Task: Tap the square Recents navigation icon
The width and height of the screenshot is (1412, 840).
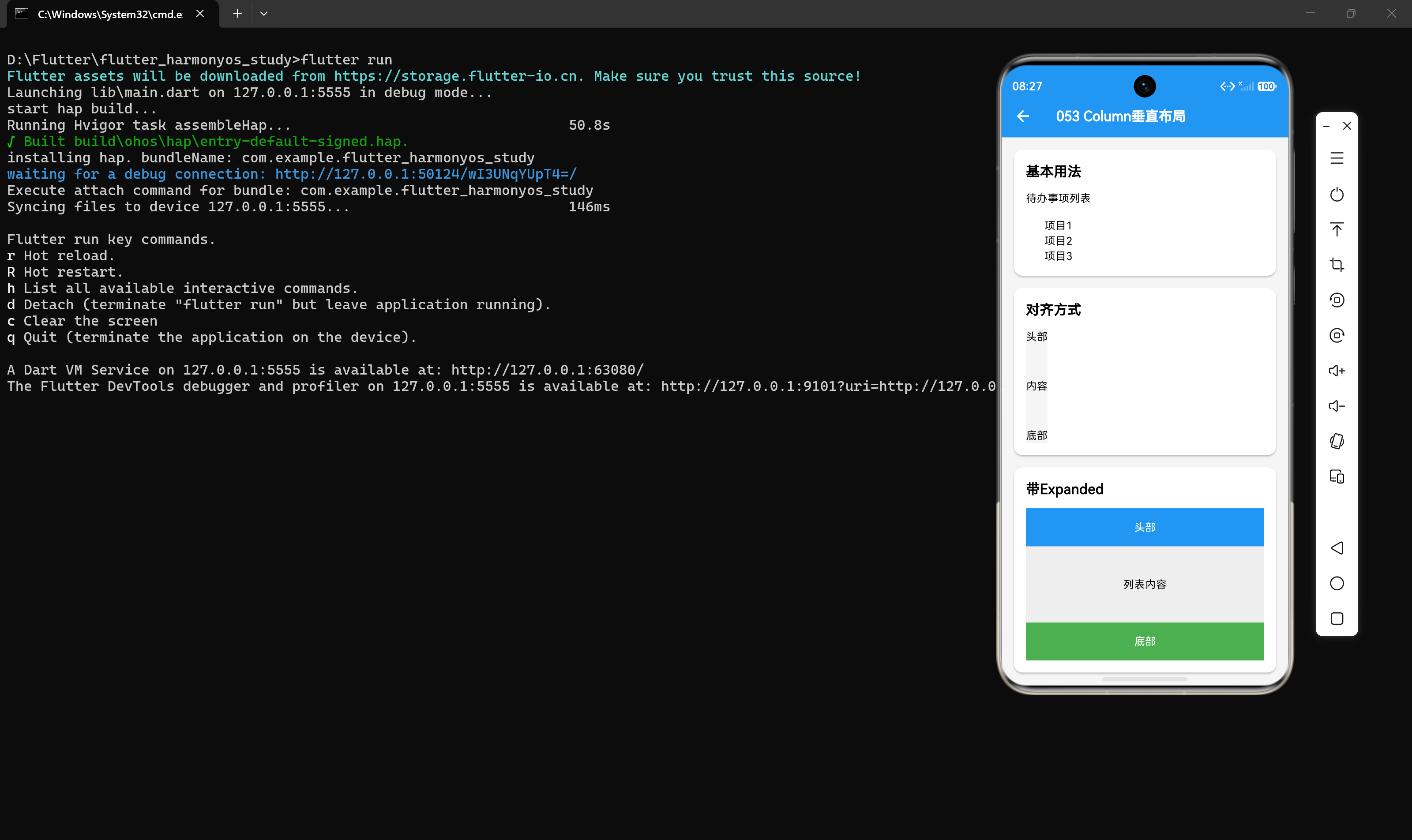Action: [1337, 619]
